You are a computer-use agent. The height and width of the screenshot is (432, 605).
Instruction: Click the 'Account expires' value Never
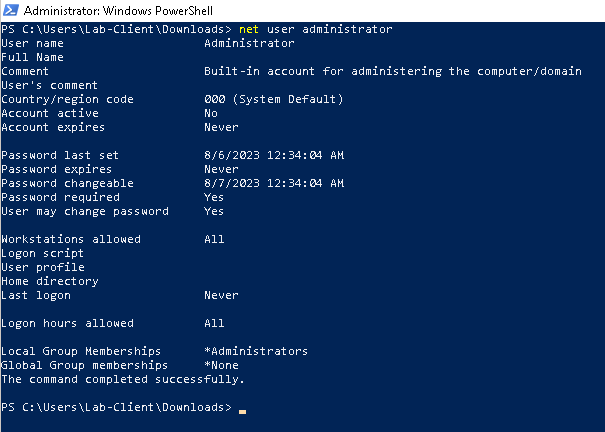(x=221, y=127)
